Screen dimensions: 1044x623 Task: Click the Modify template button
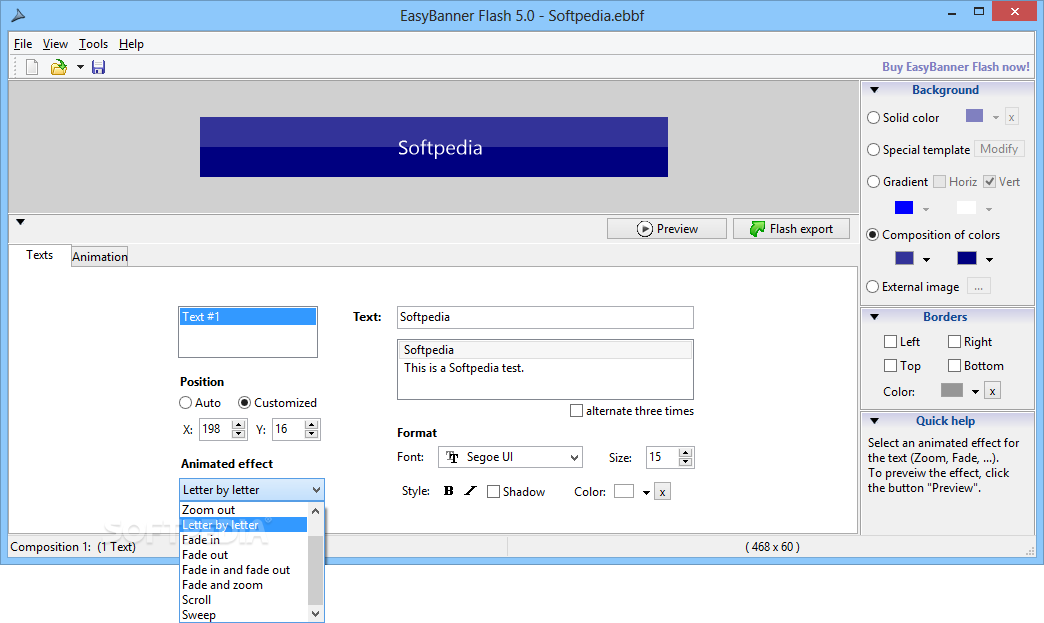(999, 149)
